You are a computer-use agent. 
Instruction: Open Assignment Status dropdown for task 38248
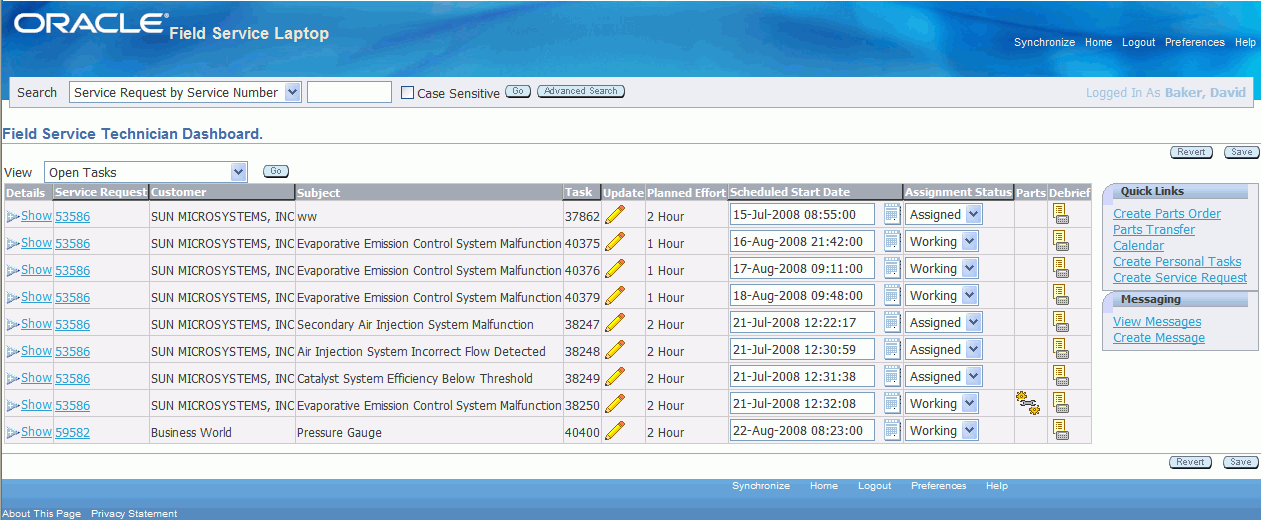(x=943, y=349)
